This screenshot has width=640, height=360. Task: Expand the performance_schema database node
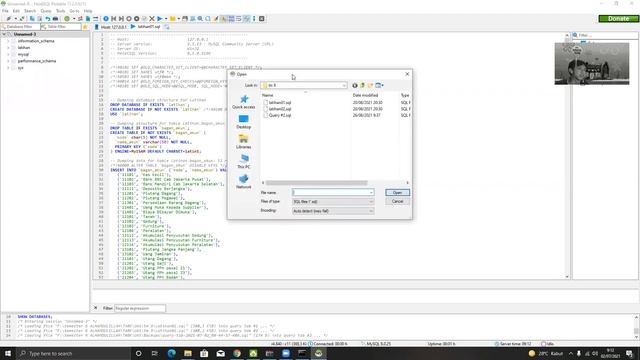click(8, 61)
